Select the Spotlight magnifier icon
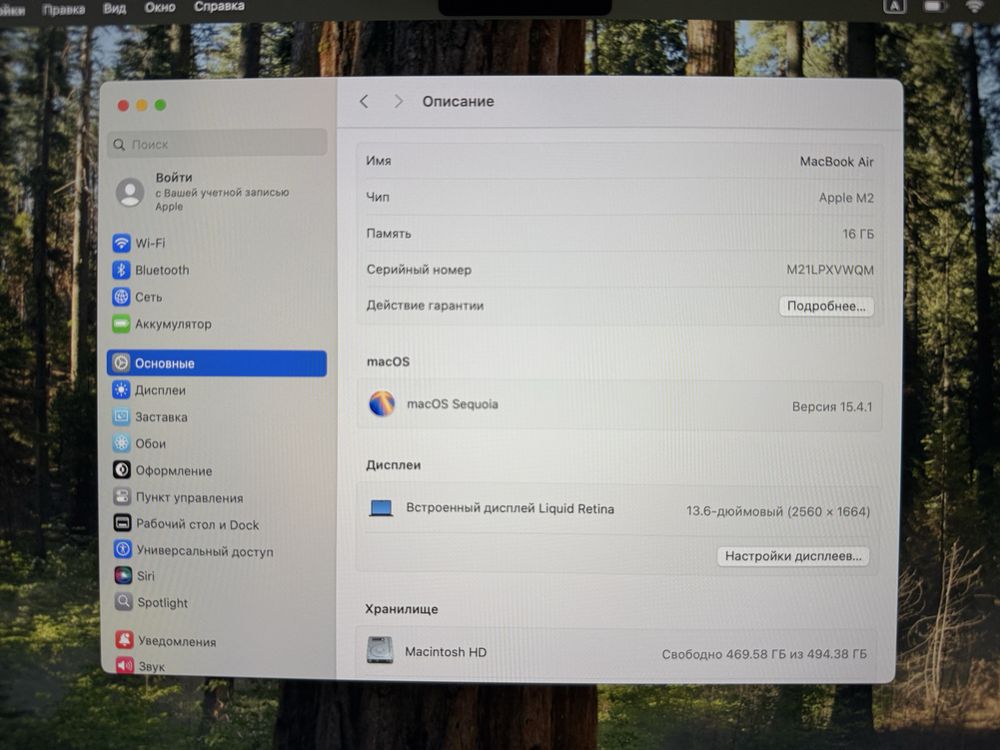Screen dimensions: 1000x750 click(x=124, y=602)
